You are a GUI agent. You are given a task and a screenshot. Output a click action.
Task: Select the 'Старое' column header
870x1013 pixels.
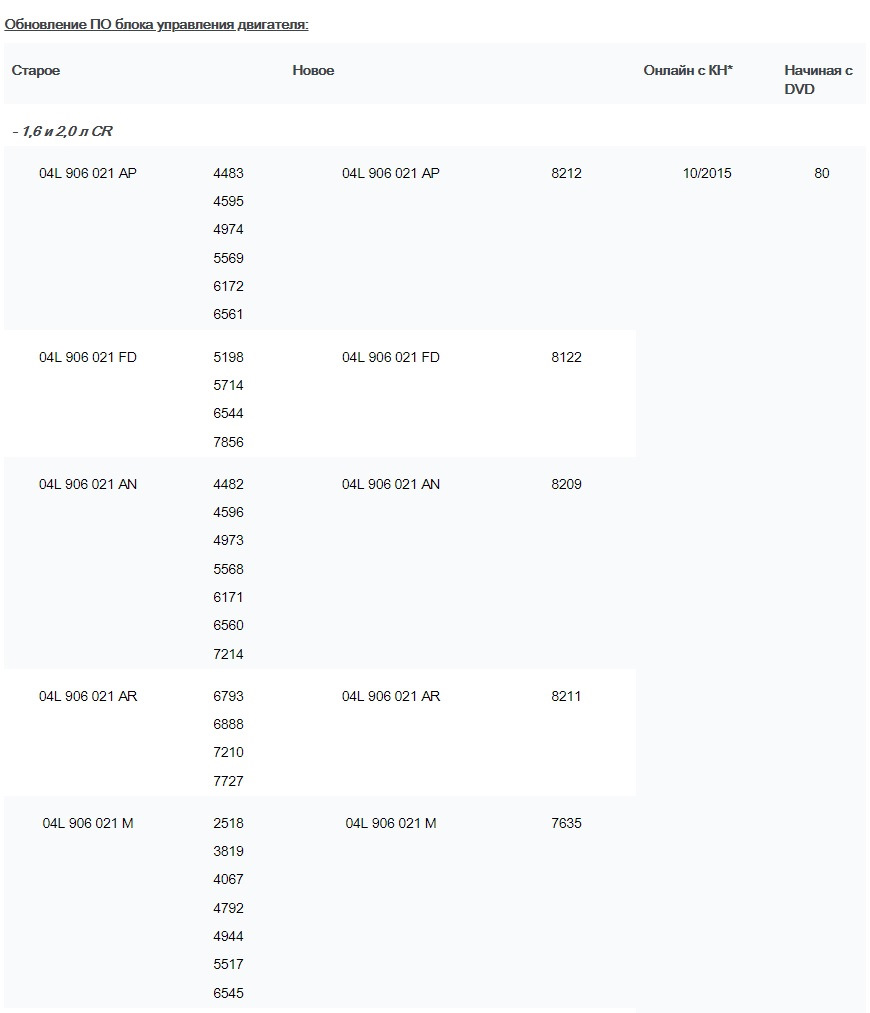pos(36,70)
